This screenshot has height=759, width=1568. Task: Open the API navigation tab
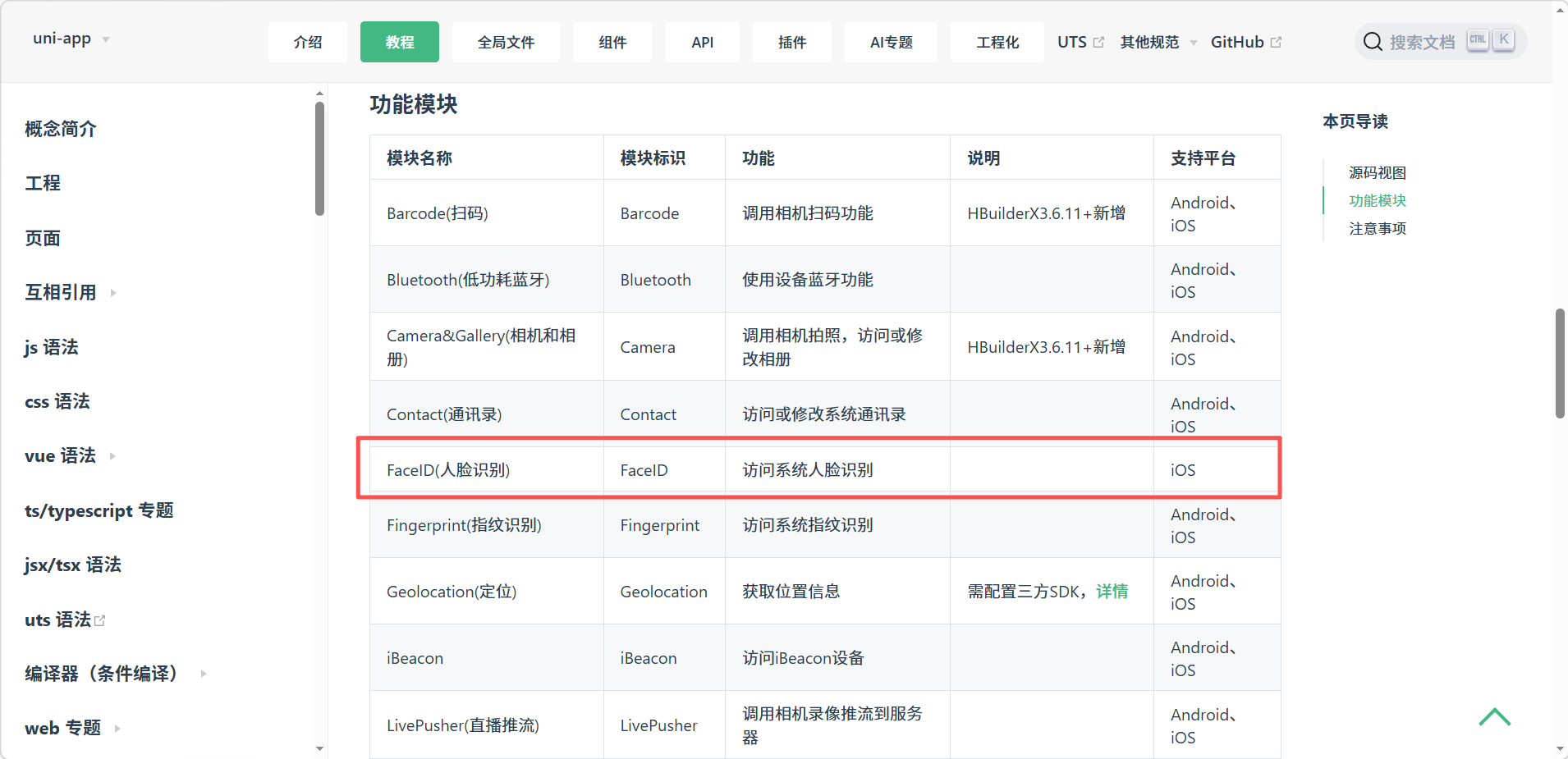coord(702,43)
